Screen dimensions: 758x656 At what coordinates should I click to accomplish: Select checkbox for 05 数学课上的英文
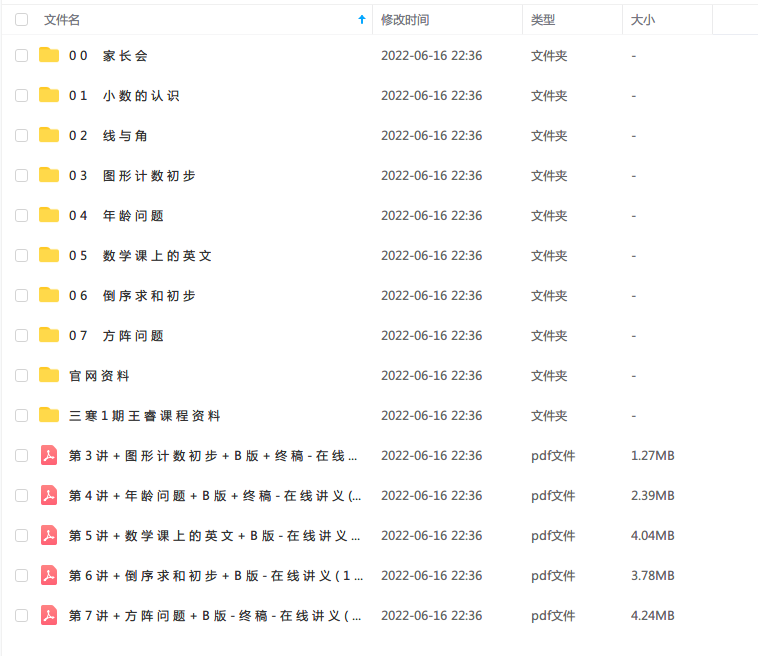[21, 256]
